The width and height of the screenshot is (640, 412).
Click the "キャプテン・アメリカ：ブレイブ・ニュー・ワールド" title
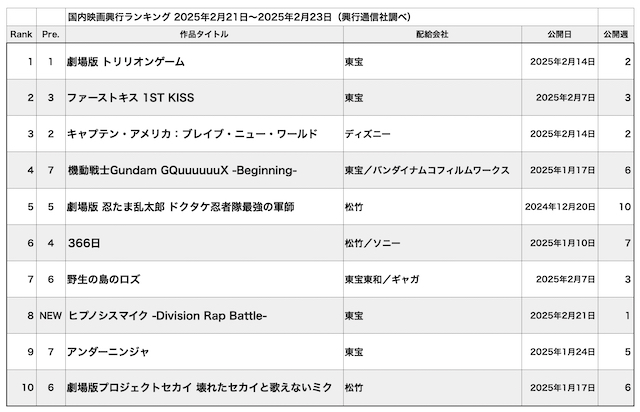[x=191, y=134]
